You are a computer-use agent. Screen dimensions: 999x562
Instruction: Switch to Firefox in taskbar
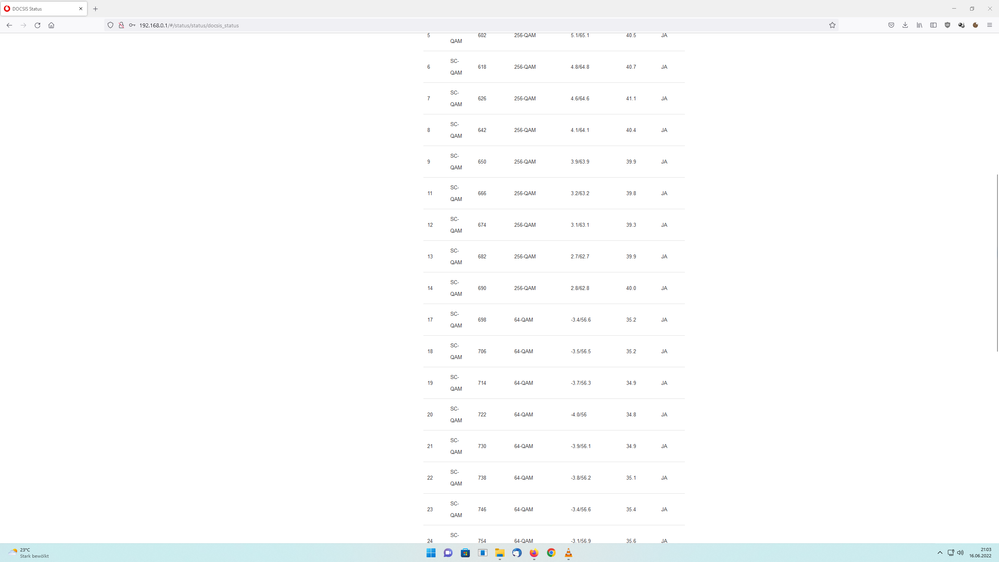tap(534, 552)
